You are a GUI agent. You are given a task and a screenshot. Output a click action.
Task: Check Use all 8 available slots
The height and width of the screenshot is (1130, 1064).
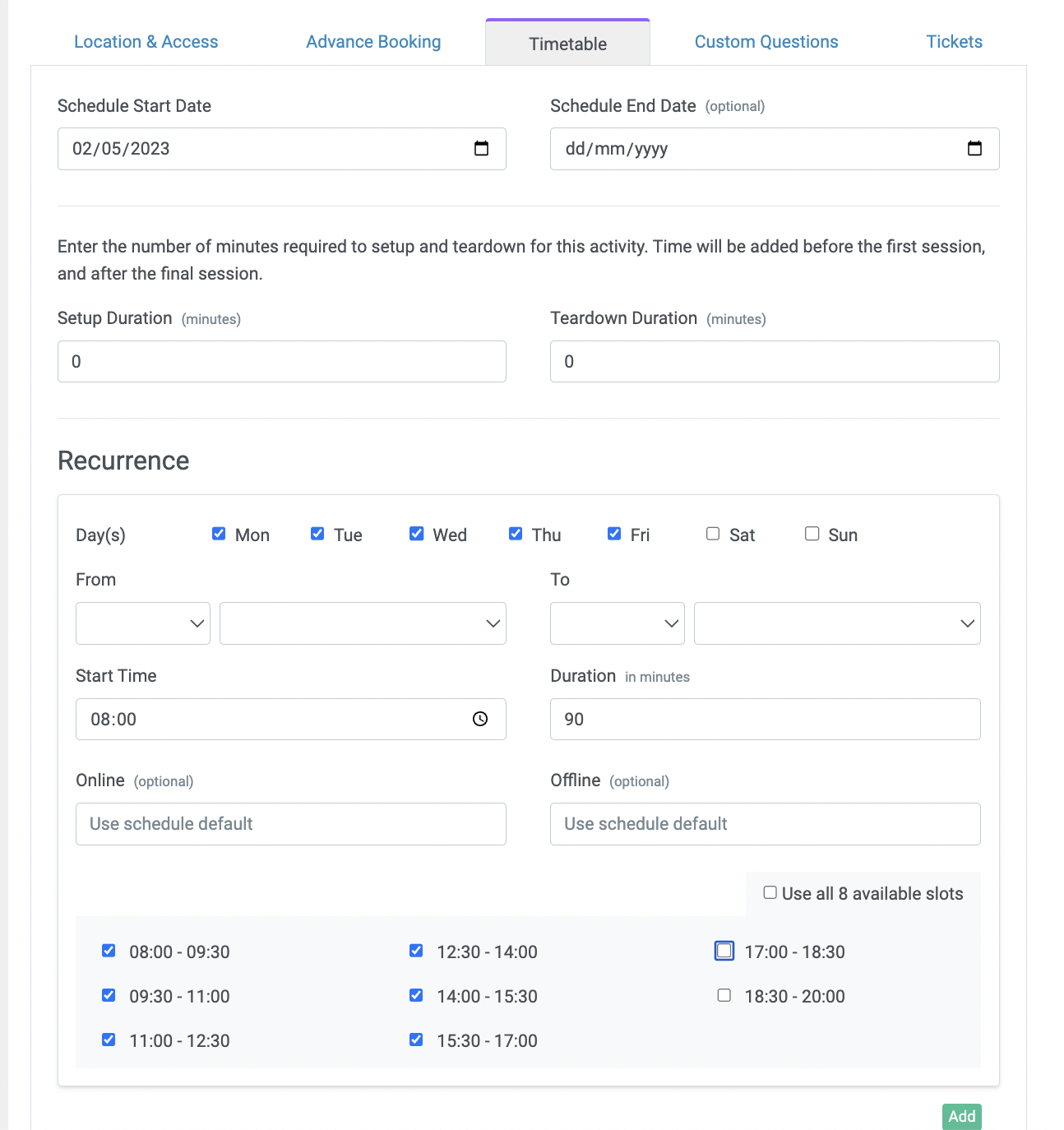pyautogui.click(x=770, y=892)
